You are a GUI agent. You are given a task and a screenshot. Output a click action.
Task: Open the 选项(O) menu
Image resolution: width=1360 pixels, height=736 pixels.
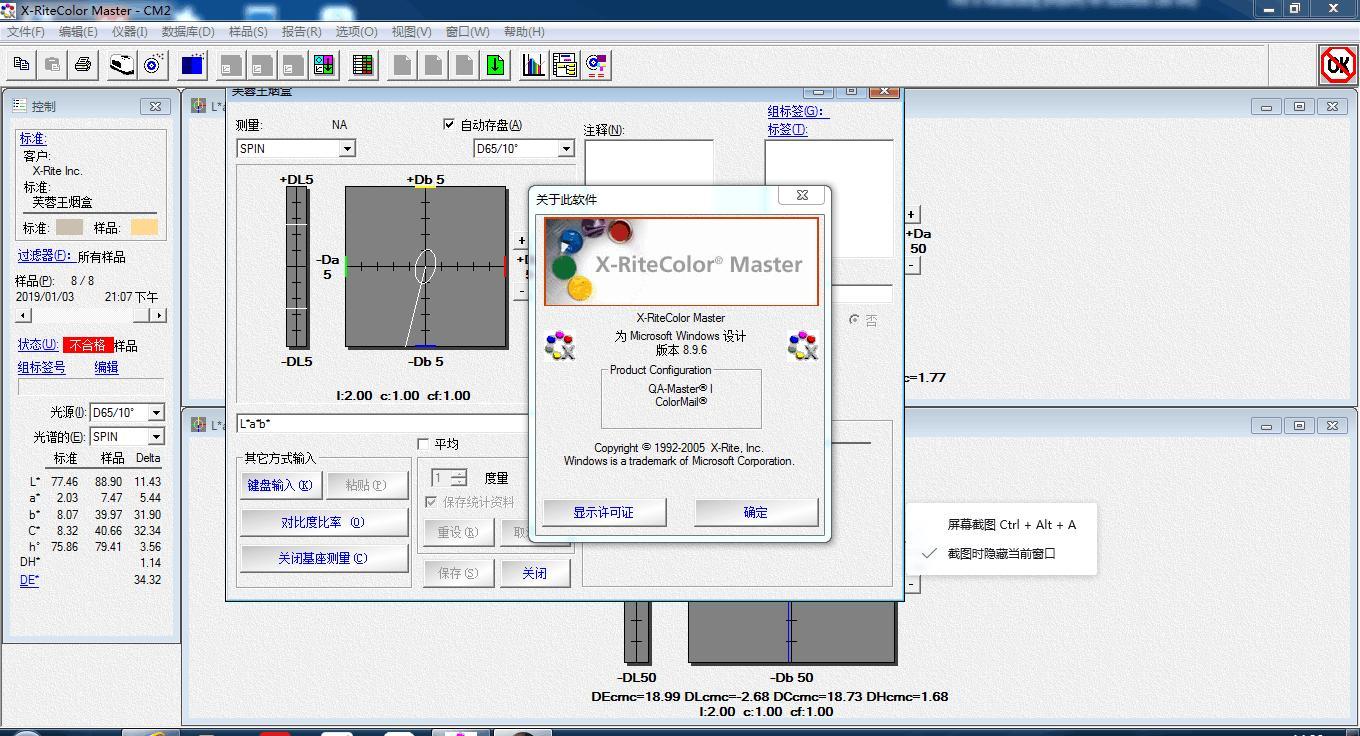click(x=357, y=32)
